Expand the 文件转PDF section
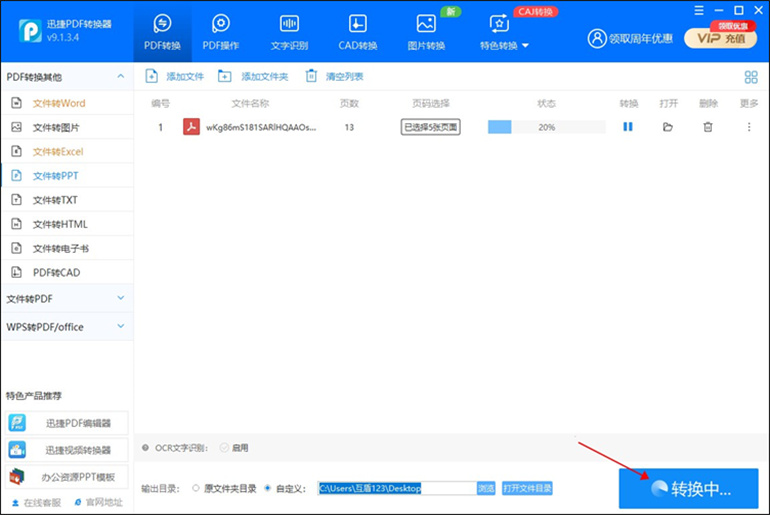This screenshot has height=515, width=770. click(67, 298)
